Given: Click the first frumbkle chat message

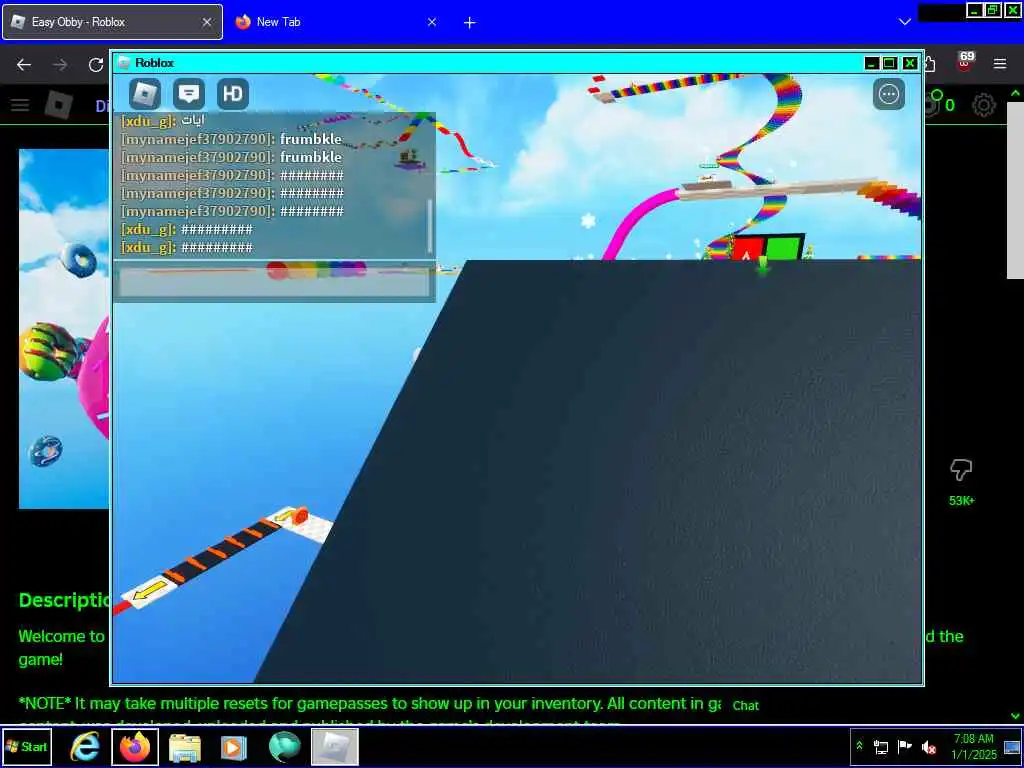Looking at the screenshot, I should point(231,139).
